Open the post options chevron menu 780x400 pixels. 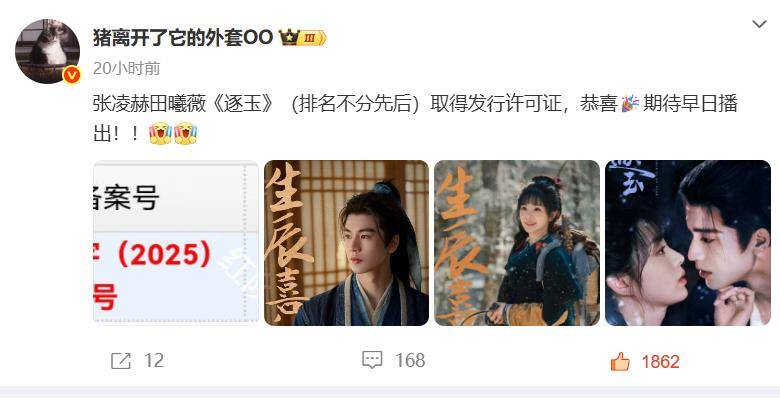(x=759, y=24)
